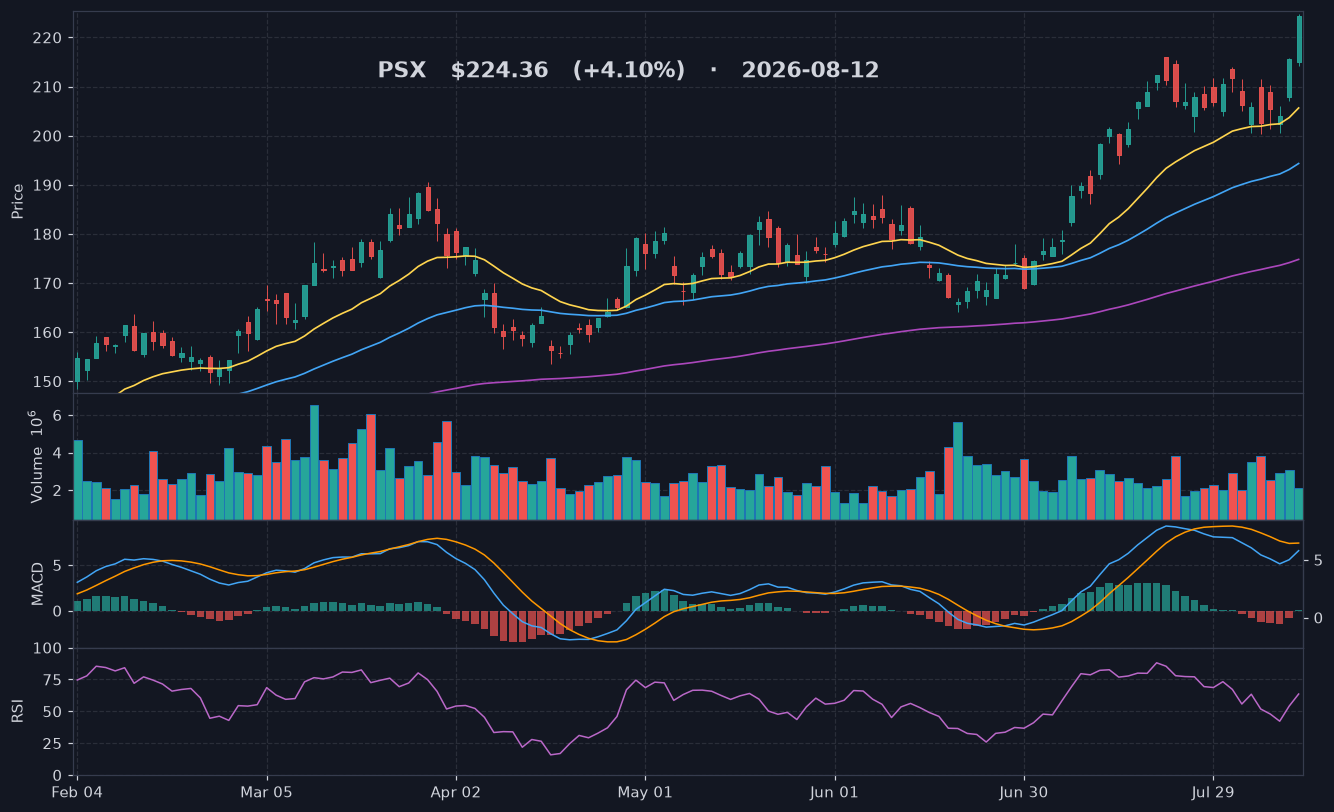
Task: Click the 25 tick on RSI axis
Action: [x=53, y=744]
